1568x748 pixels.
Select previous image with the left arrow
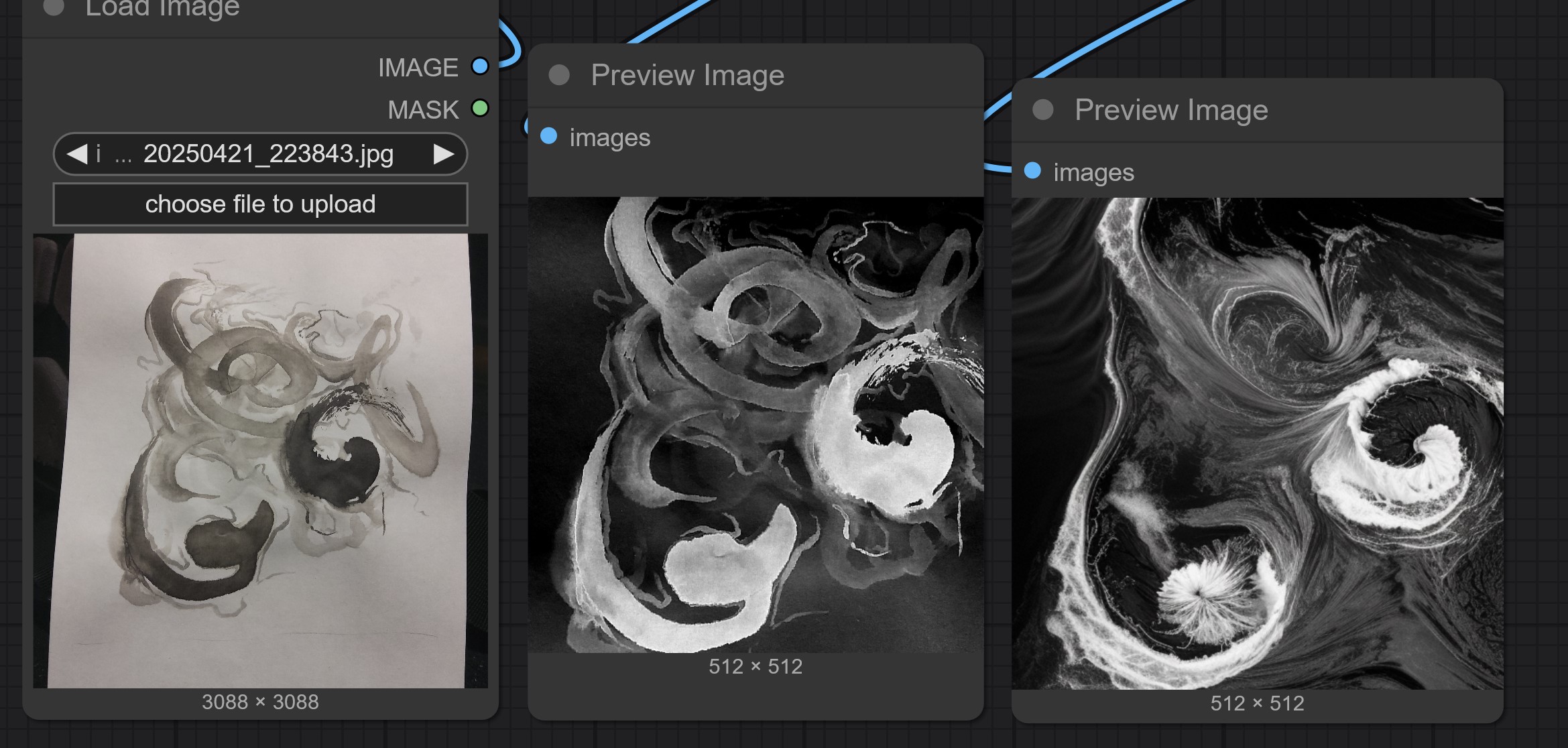pyautogui.click(x=76, y=154)
